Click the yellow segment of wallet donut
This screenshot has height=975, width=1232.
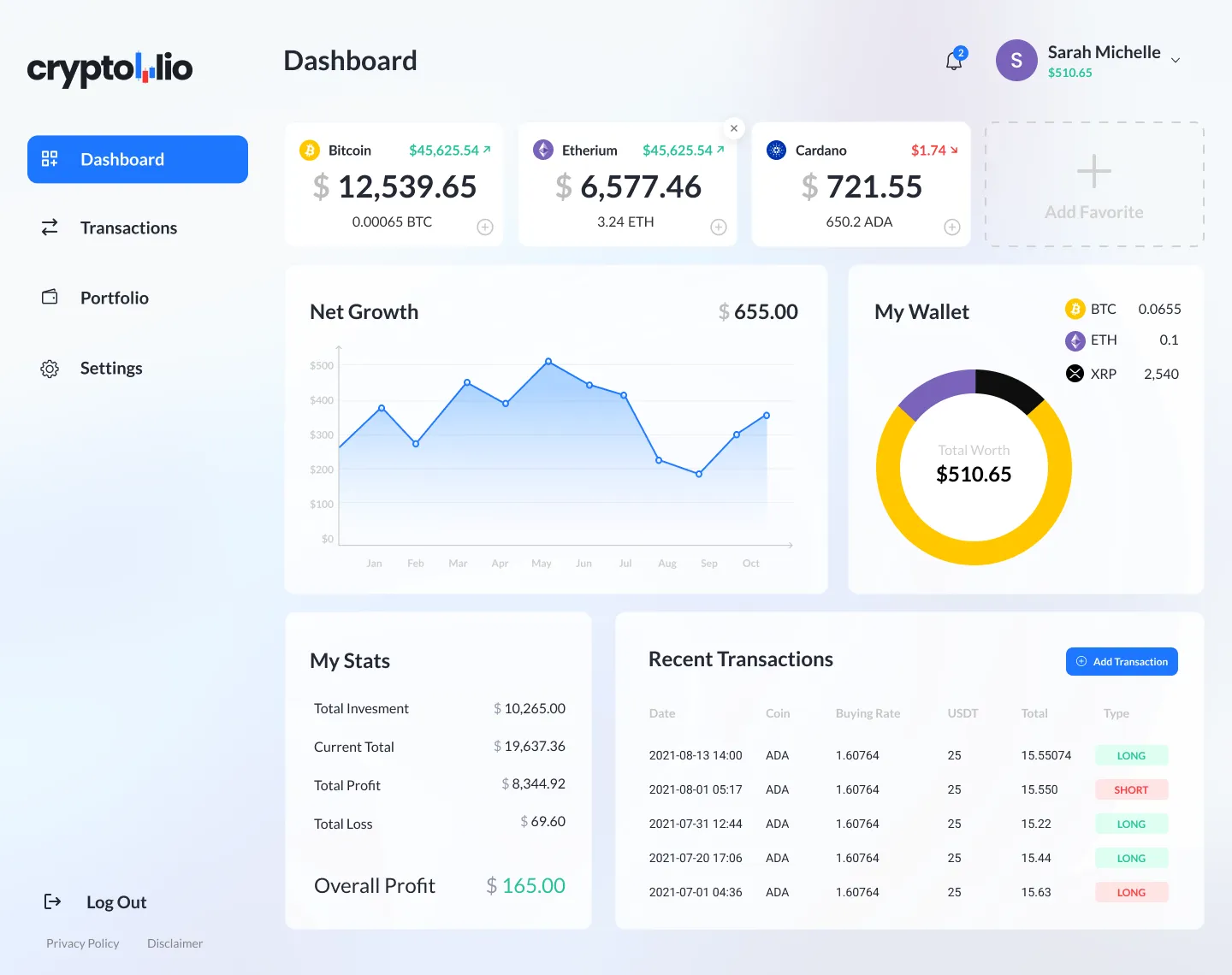(x=974, y=552)
